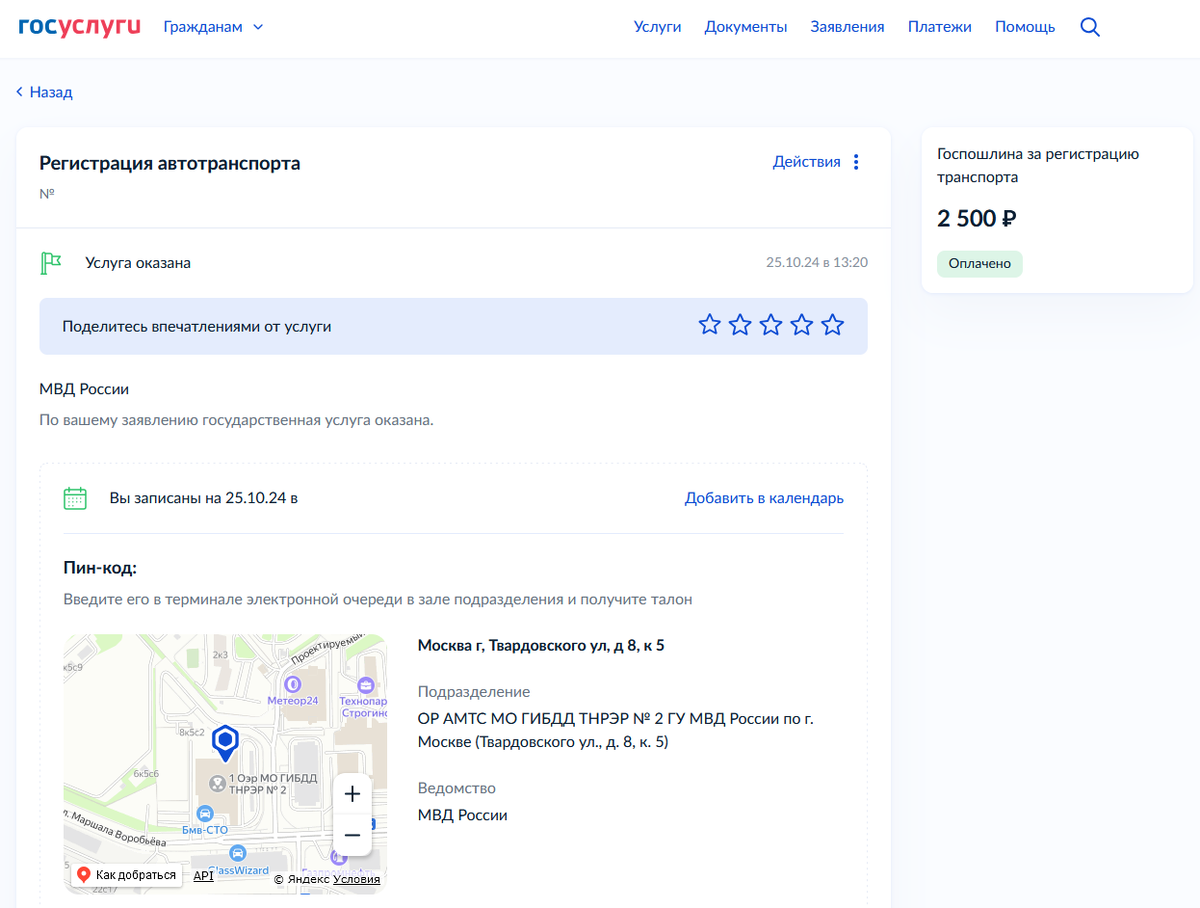The image size is (1200, 908).
Task: Rate the service three stars
Action: (x=771, y=325)
